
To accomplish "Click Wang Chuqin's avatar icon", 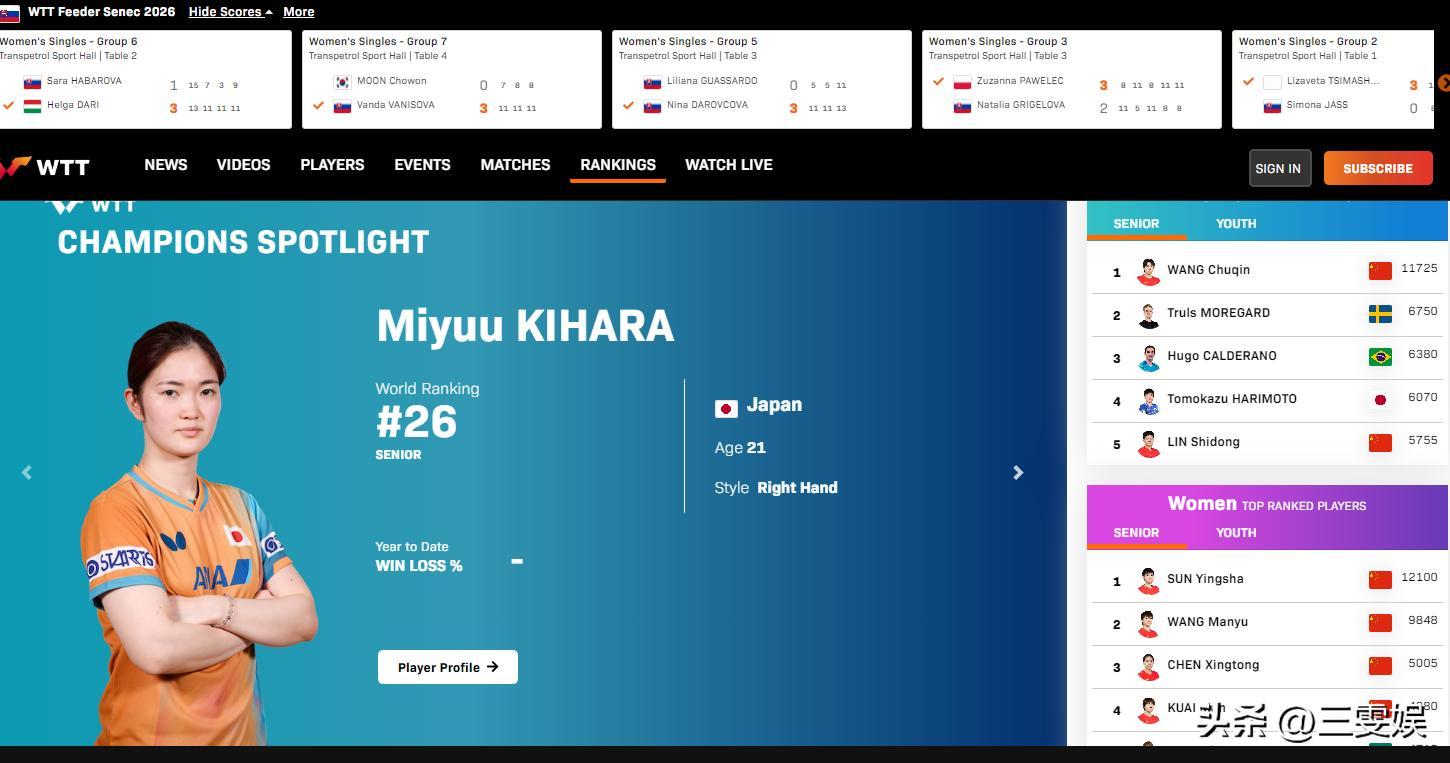I will (1148, 271).
